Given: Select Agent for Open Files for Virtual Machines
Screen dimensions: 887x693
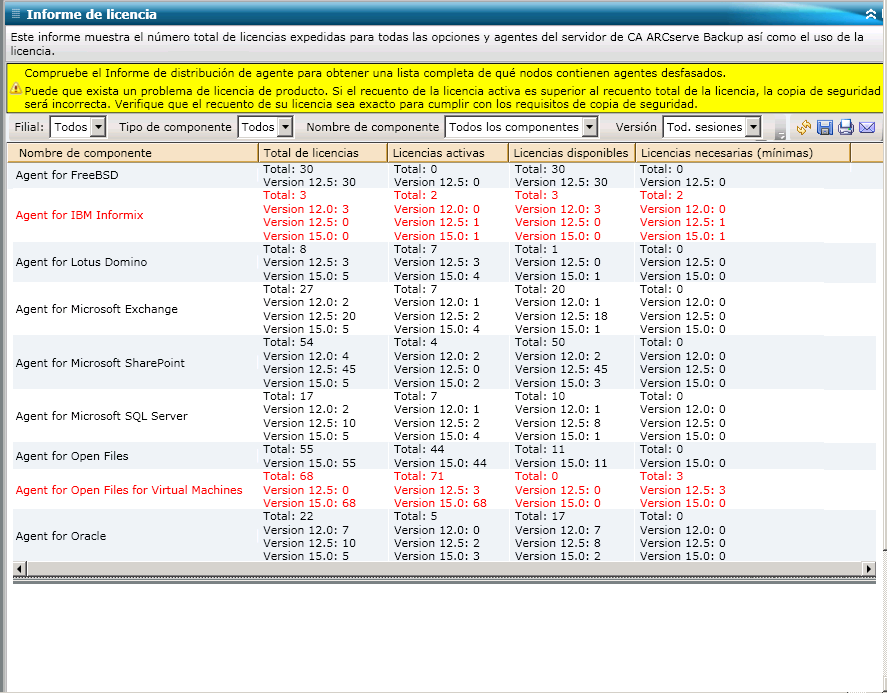Looking at the screenshot, I should [x=129, y=490].
